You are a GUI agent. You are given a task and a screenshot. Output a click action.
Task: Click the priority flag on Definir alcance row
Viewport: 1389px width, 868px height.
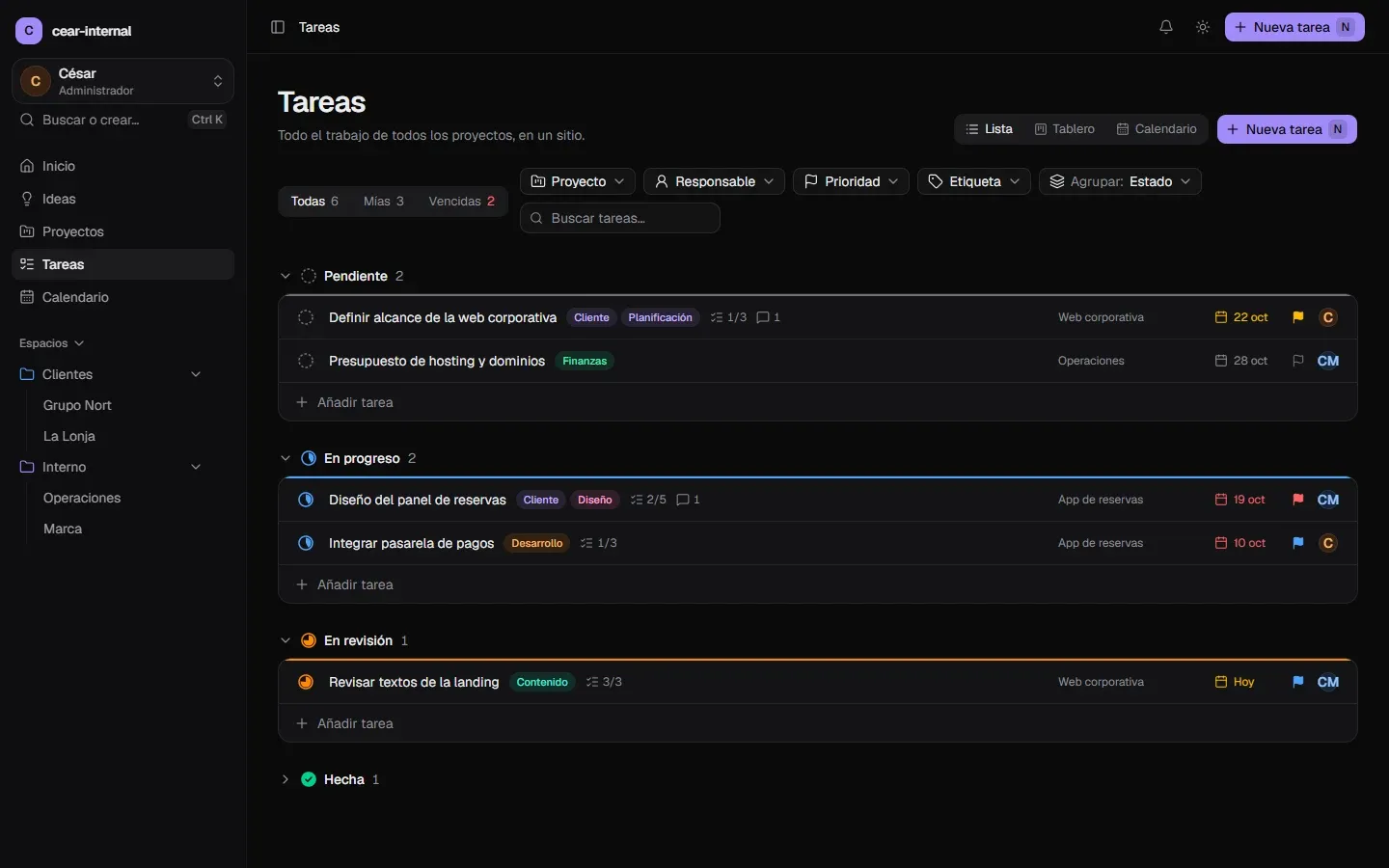1298,317
